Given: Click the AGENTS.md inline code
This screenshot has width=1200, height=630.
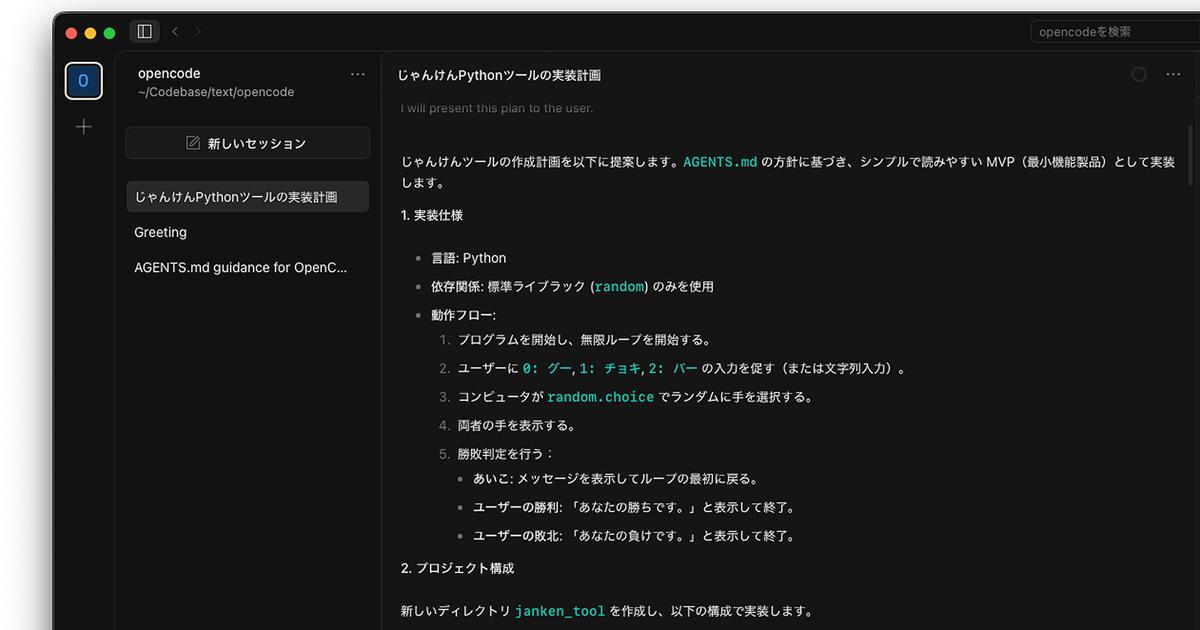Looking at the screenshot, I should click(x=720, y=162).
